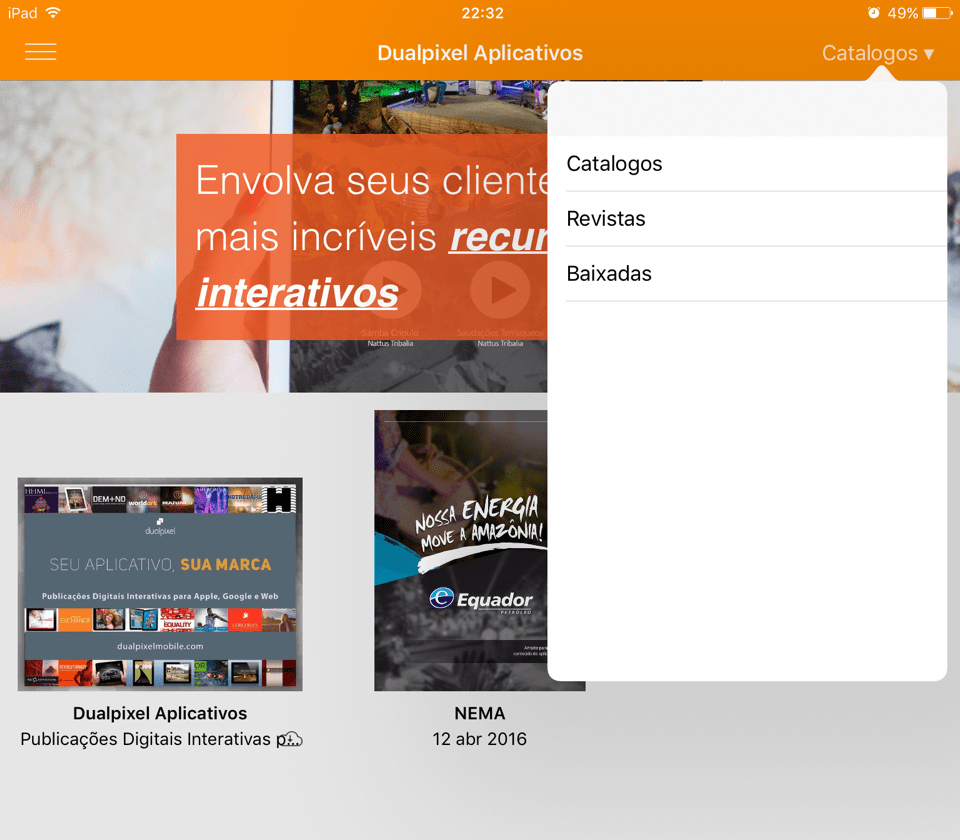Check the battery indicator in status bar

pyautogui.click(x=938, y=13)
